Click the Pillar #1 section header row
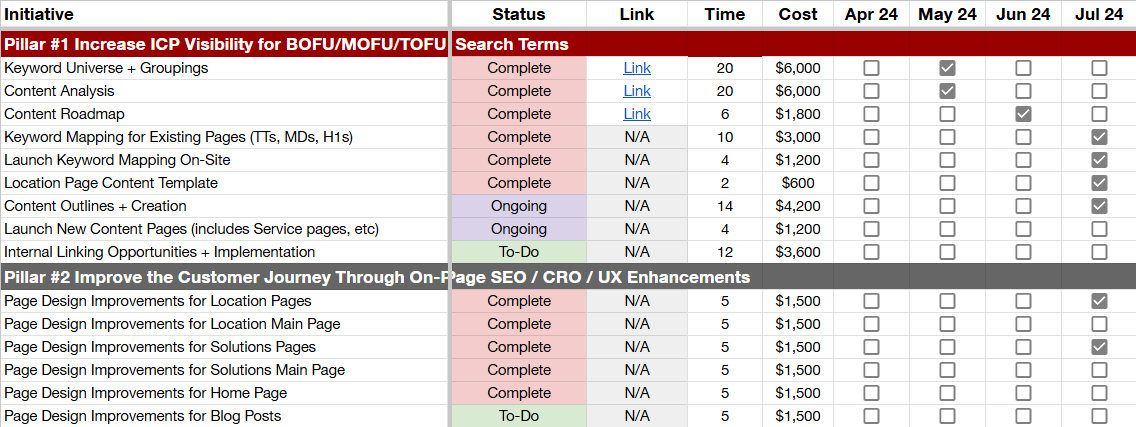The height and width of the screenshot is (427, 1136). pos(225,44)
